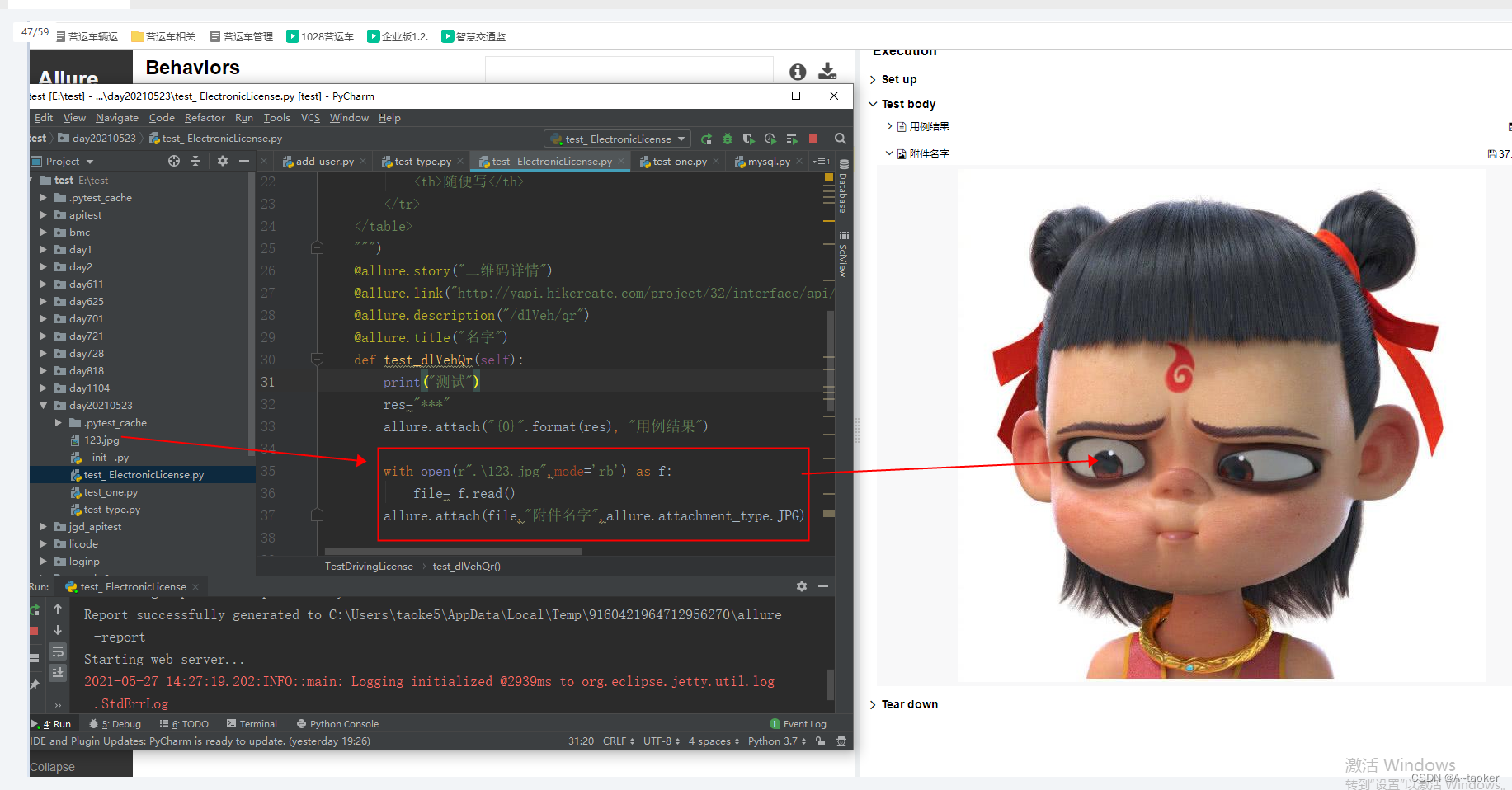The image size is (1512, 790).
Task: Expand the day611 folder
Action: (x=43, y=284)
